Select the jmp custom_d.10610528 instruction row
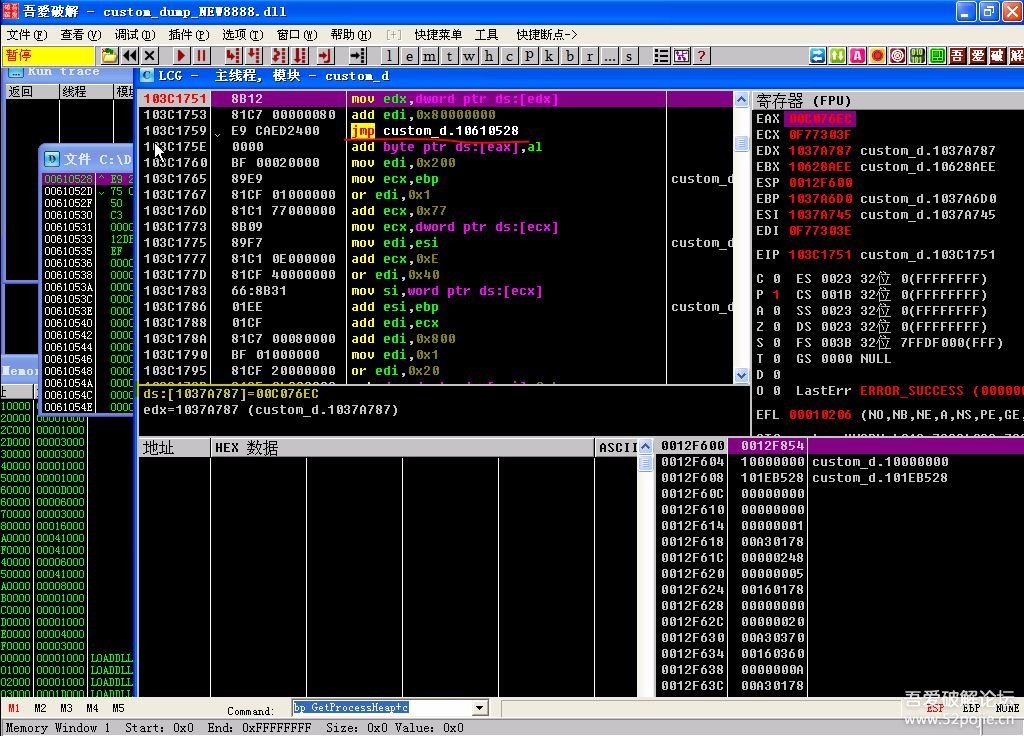 (436, 131)
